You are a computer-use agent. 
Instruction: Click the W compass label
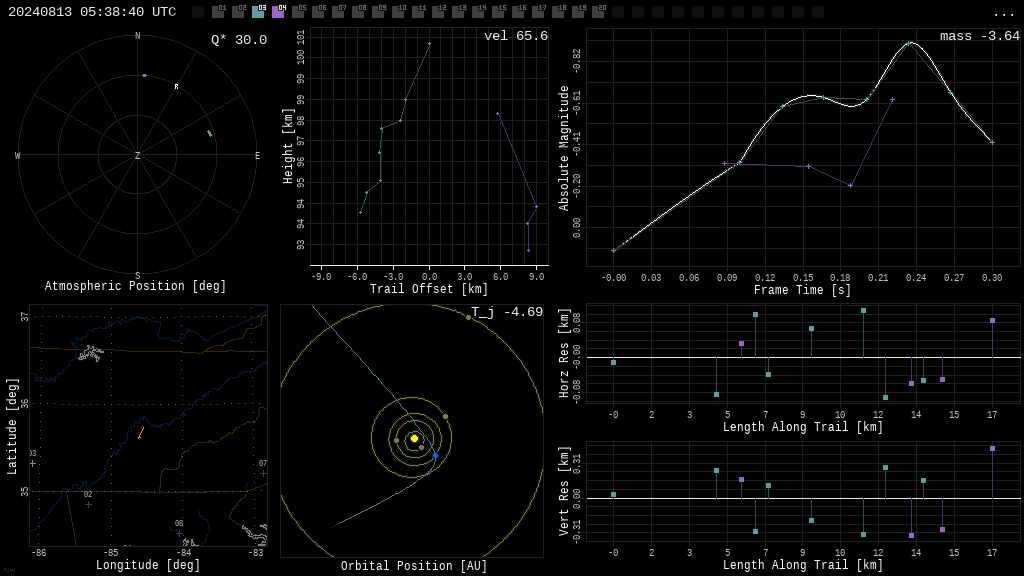click(x=18, y=155)
